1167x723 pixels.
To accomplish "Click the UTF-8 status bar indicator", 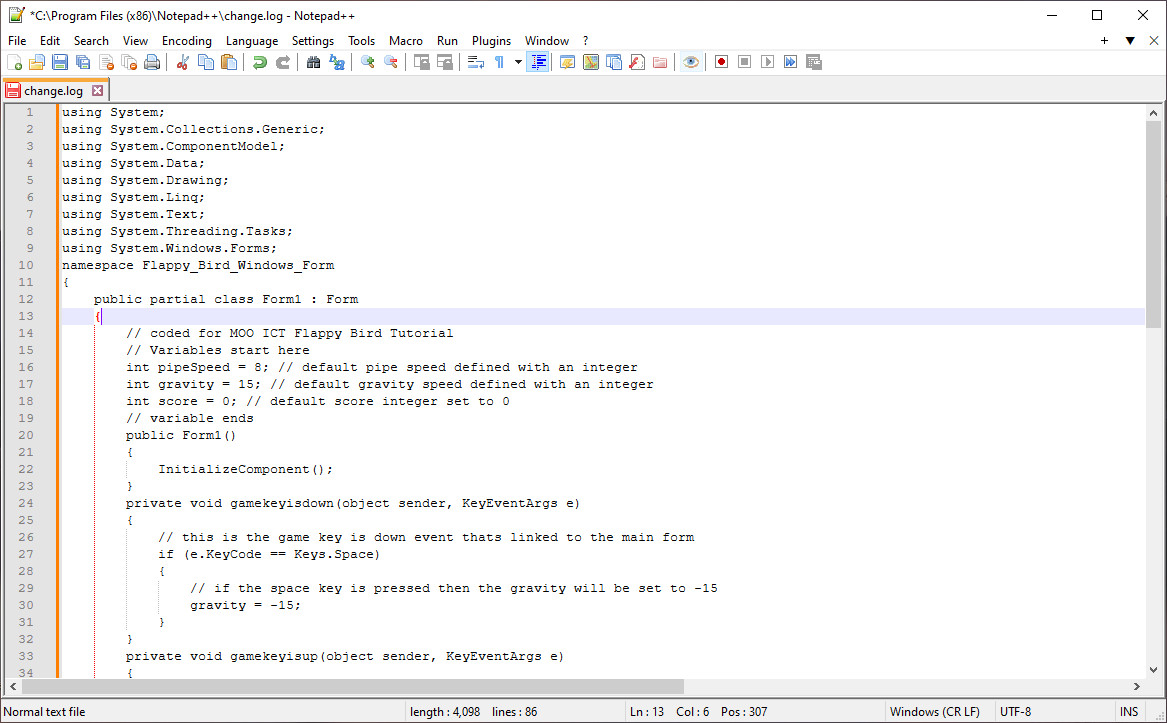I will [1013, 711].
